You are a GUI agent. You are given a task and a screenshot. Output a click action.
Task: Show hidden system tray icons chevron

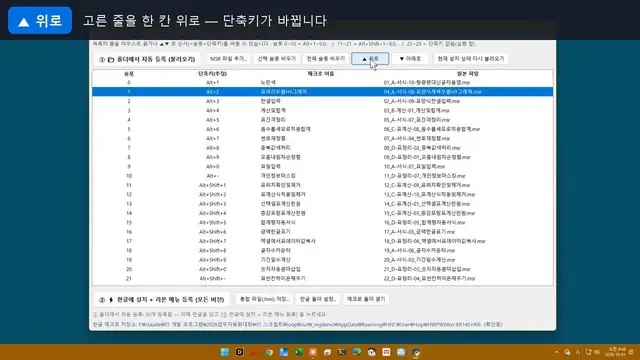tap(556, 352)
